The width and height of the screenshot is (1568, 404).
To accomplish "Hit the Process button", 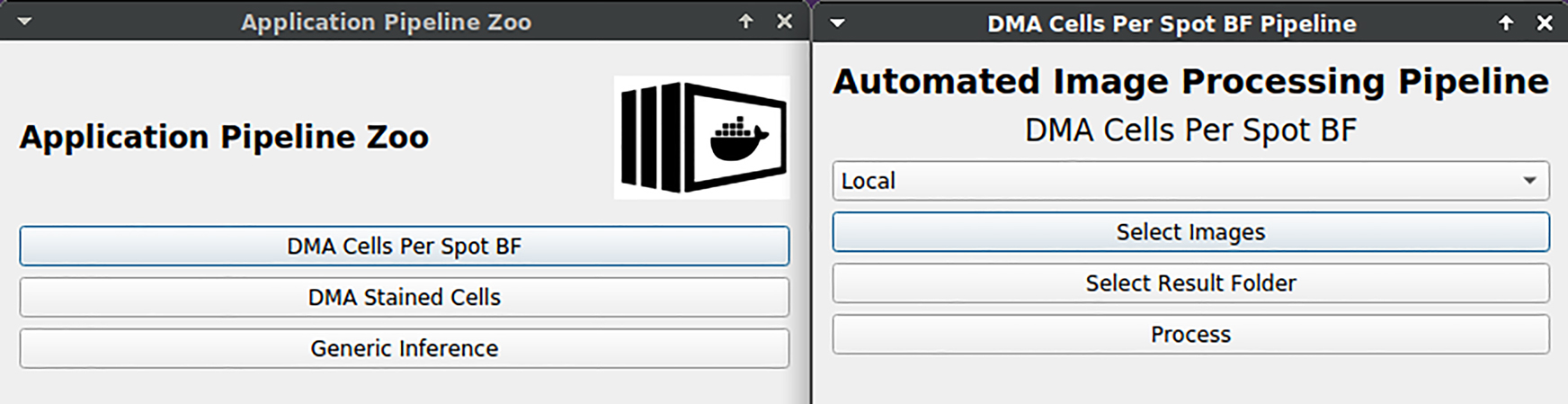I will tap(1190, 335).
